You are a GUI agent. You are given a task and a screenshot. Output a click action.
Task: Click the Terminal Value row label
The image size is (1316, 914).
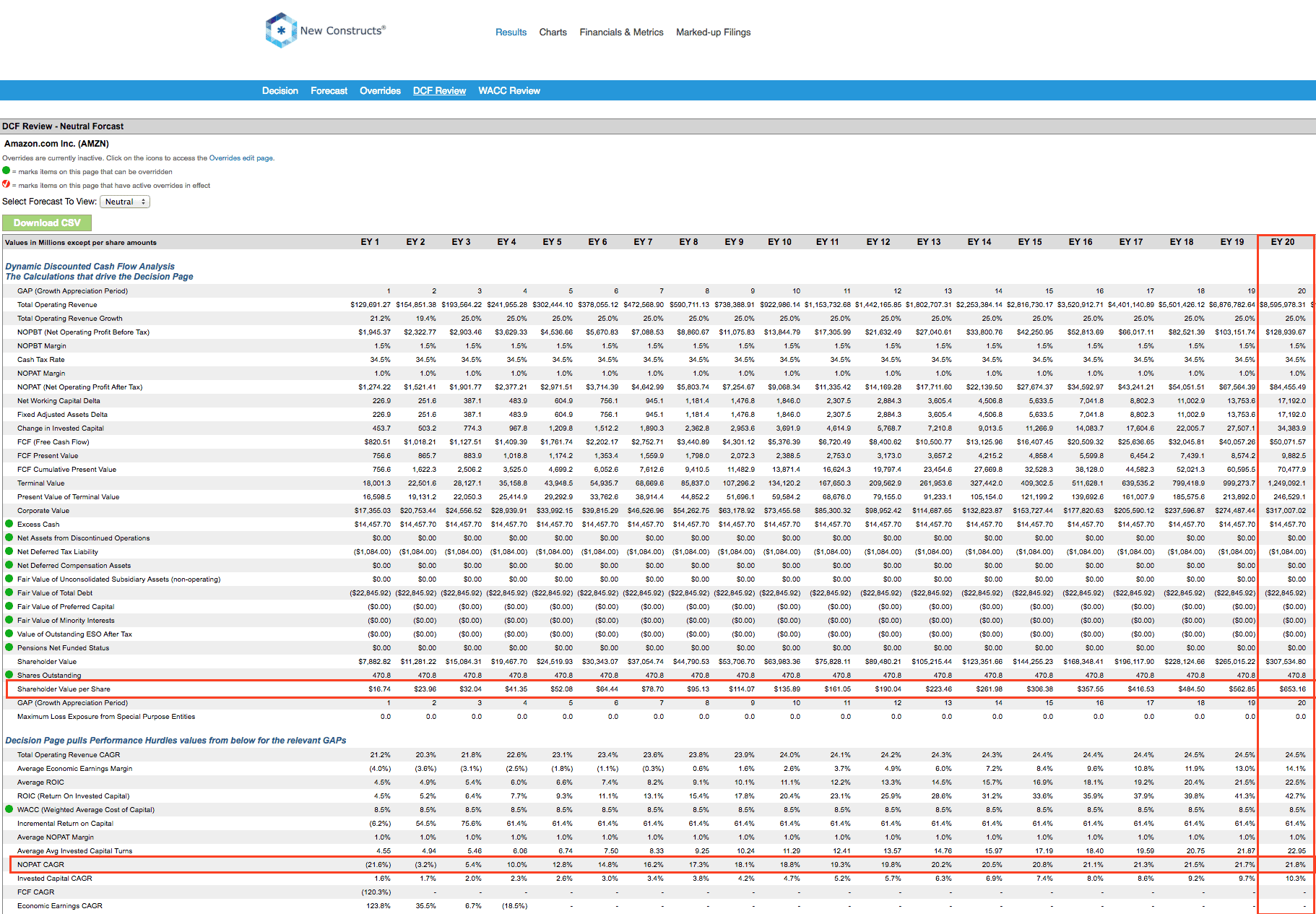click(x=40, y=483)
